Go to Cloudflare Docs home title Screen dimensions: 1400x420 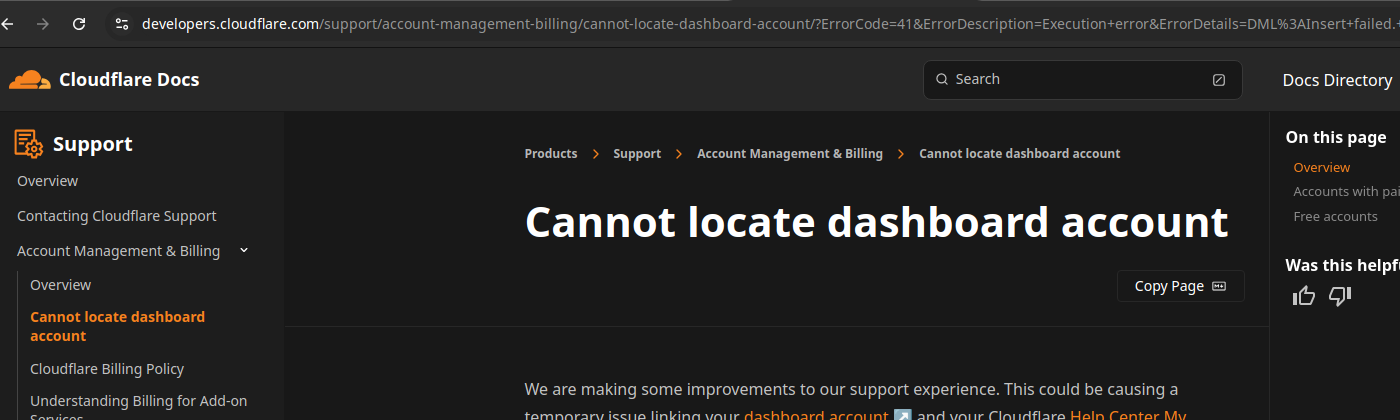[x=129, y=80]
